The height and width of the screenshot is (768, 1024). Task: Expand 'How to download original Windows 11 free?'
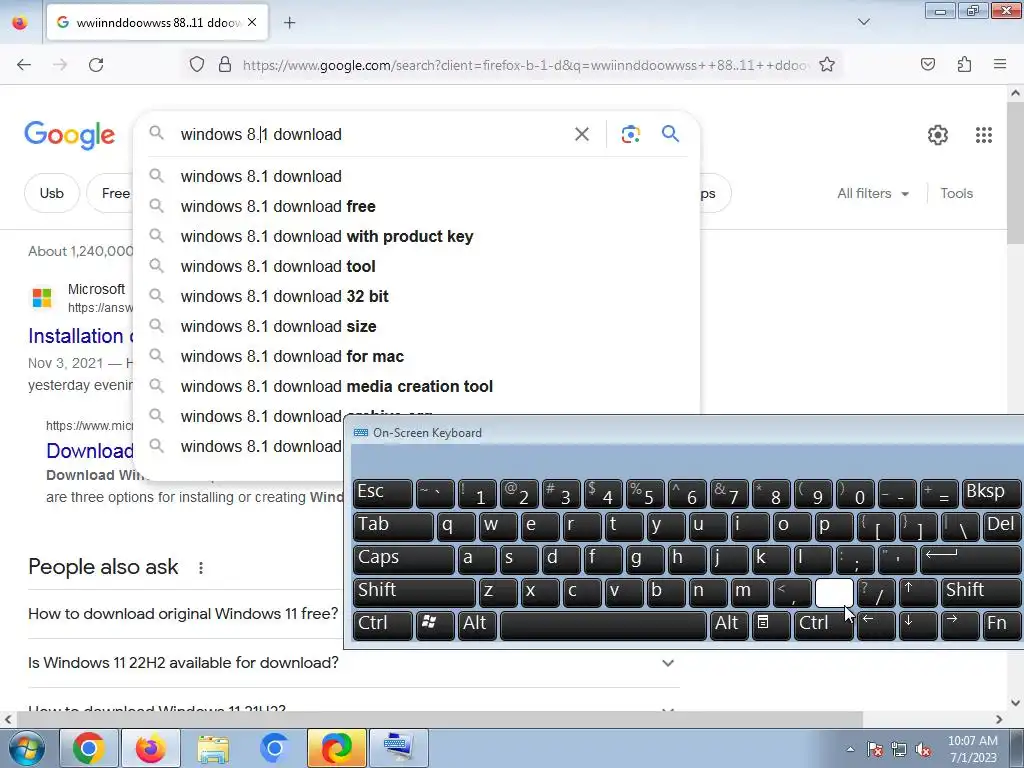(184, 614)
